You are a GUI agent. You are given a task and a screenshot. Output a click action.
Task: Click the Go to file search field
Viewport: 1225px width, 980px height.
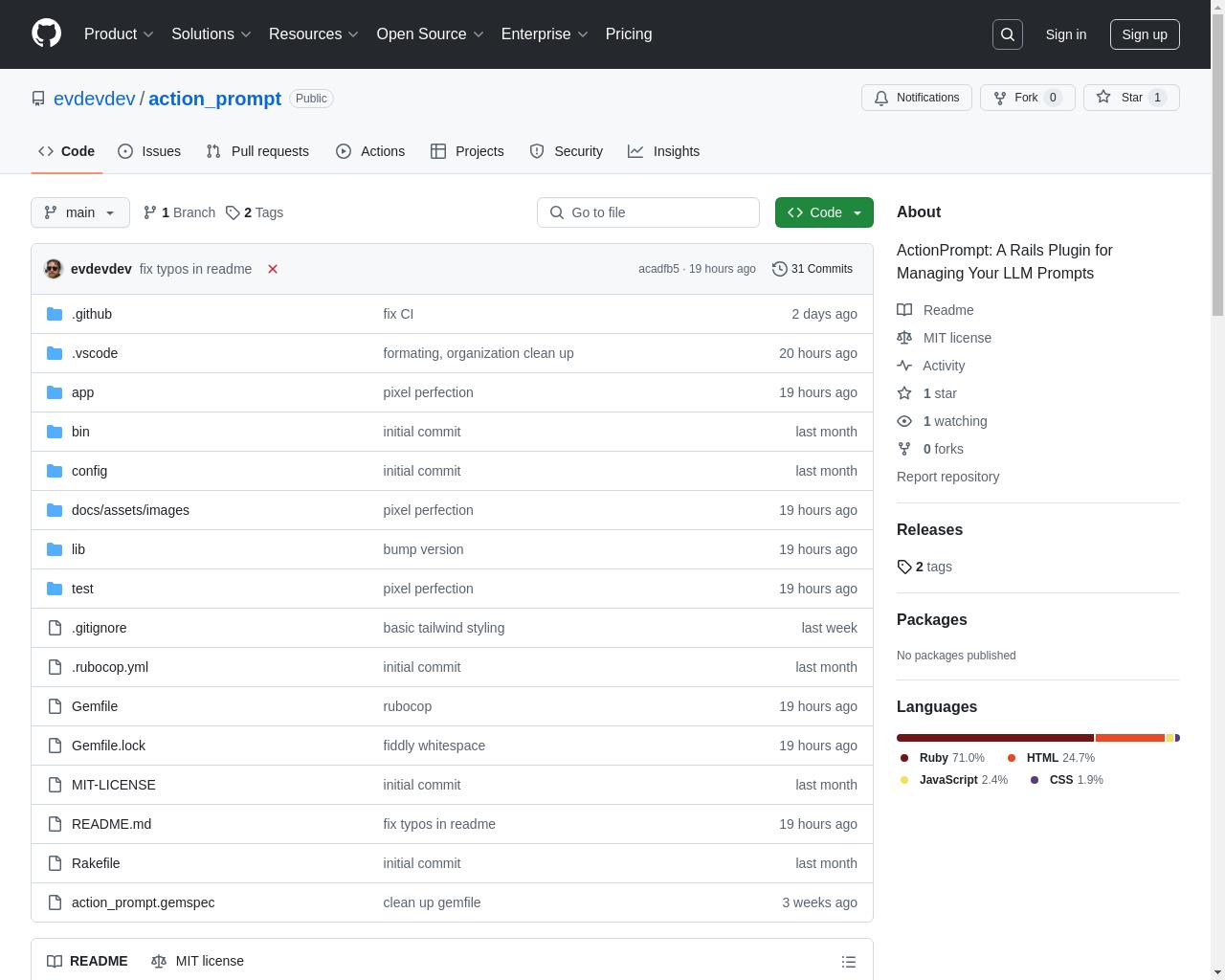click(x=648, y=212)
